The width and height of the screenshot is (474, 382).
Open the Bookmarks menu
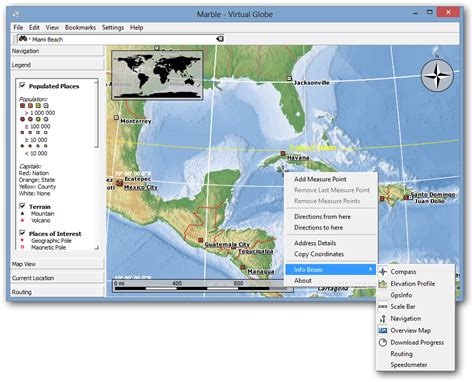[x=80, y=28]
